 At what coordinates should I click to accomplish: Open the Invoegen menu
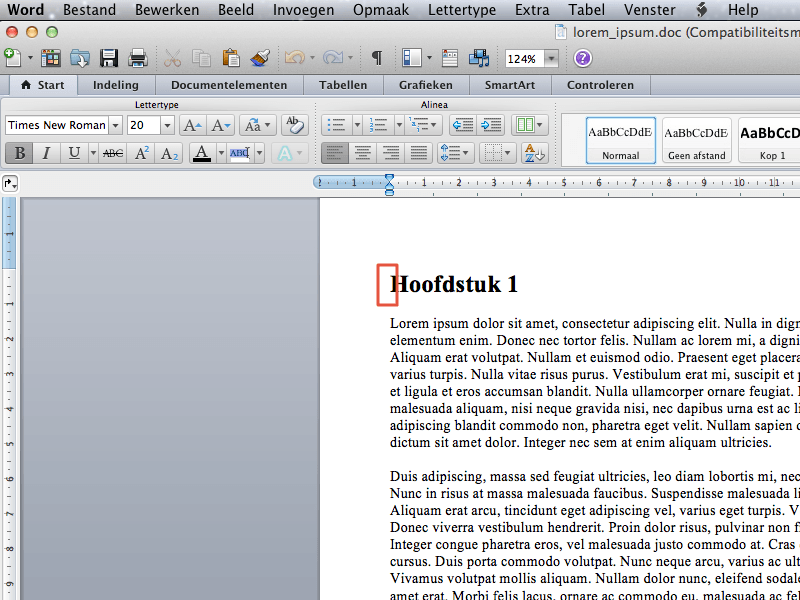pyautogui.click(x=304, y=10)
